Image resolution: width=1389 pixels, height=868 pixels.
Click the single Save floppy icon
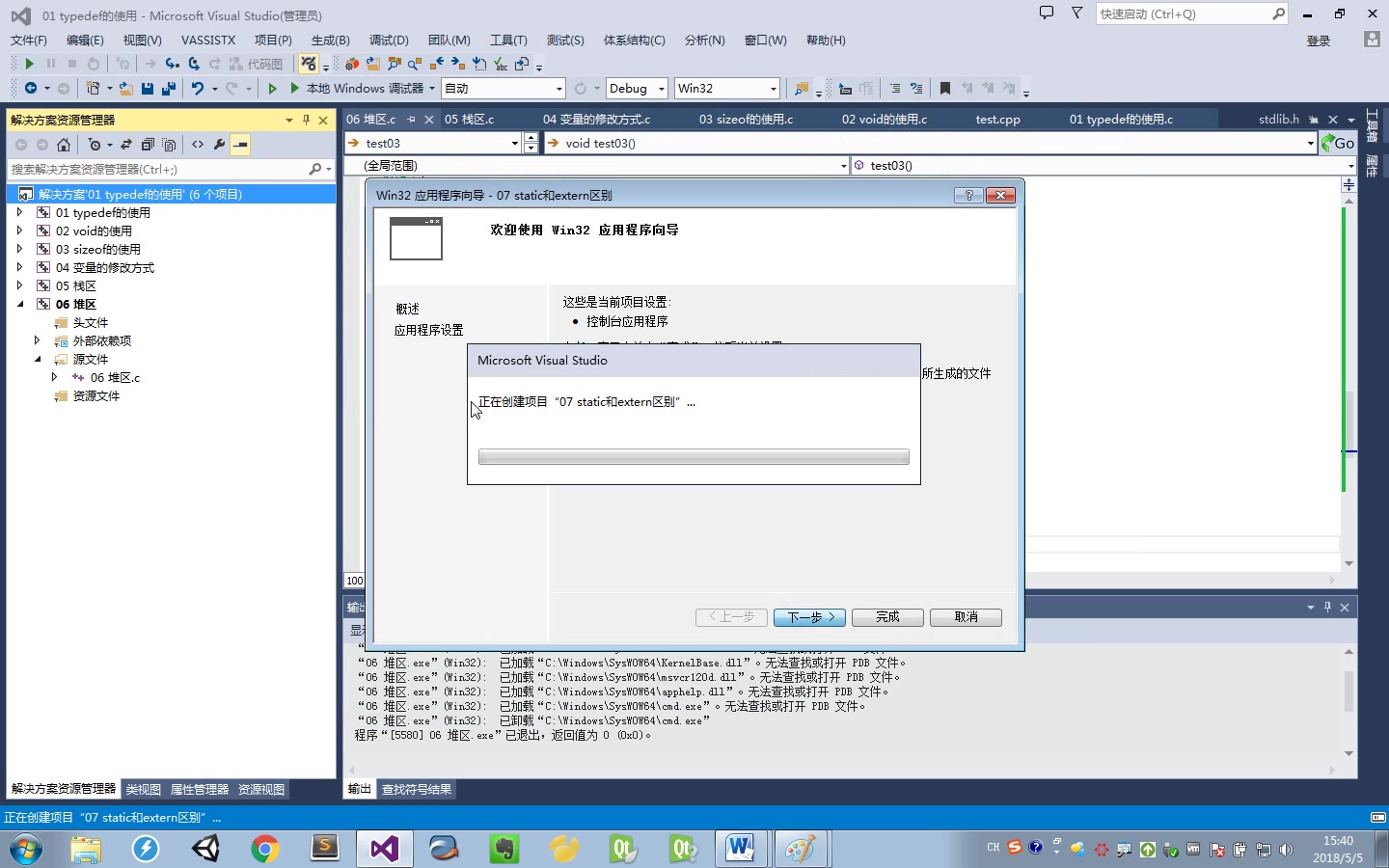tap(147, 88)
